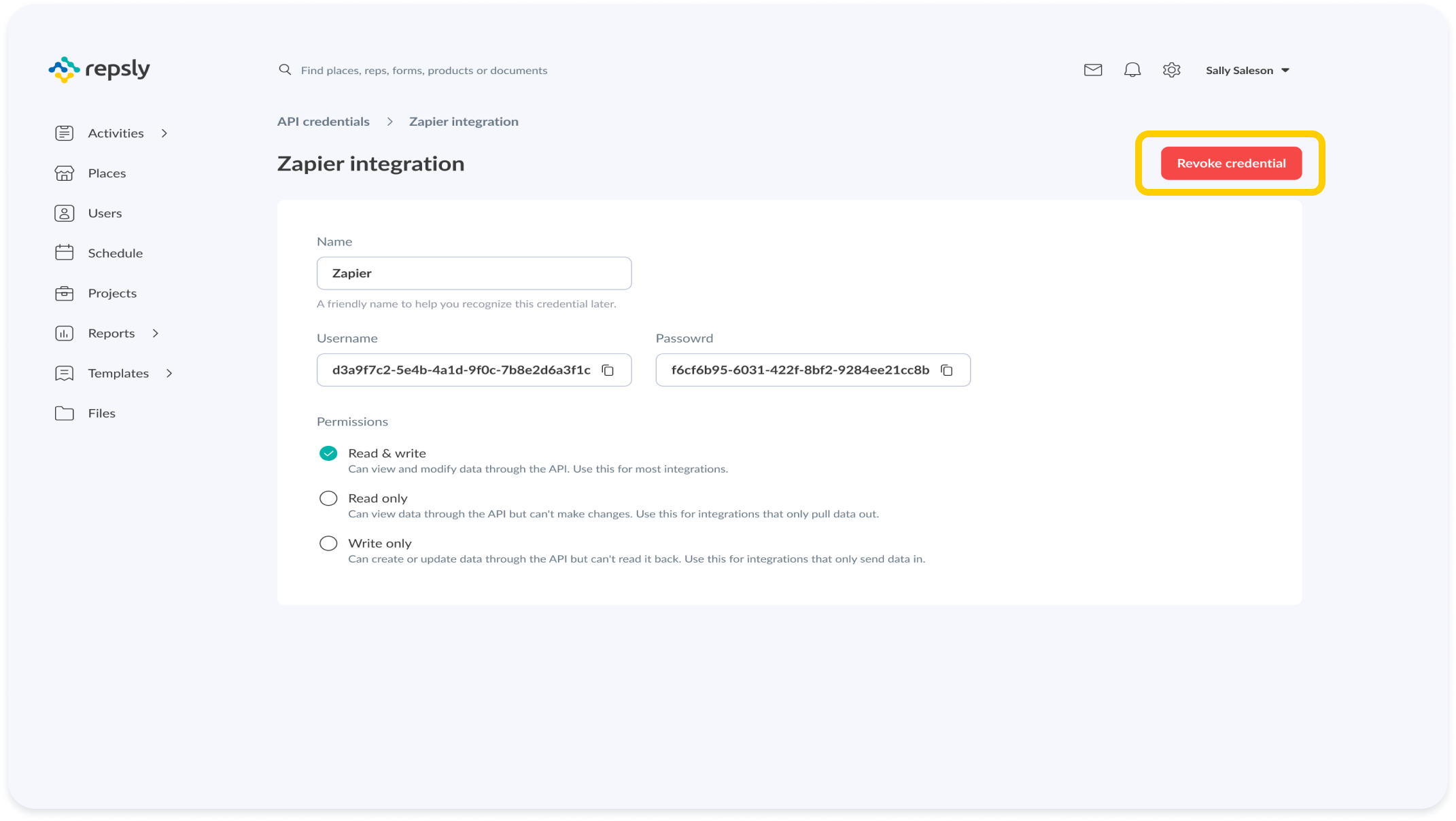
Task: Click the Revoke credential button
Action: pyautogui.click(x=1231, y=163)
